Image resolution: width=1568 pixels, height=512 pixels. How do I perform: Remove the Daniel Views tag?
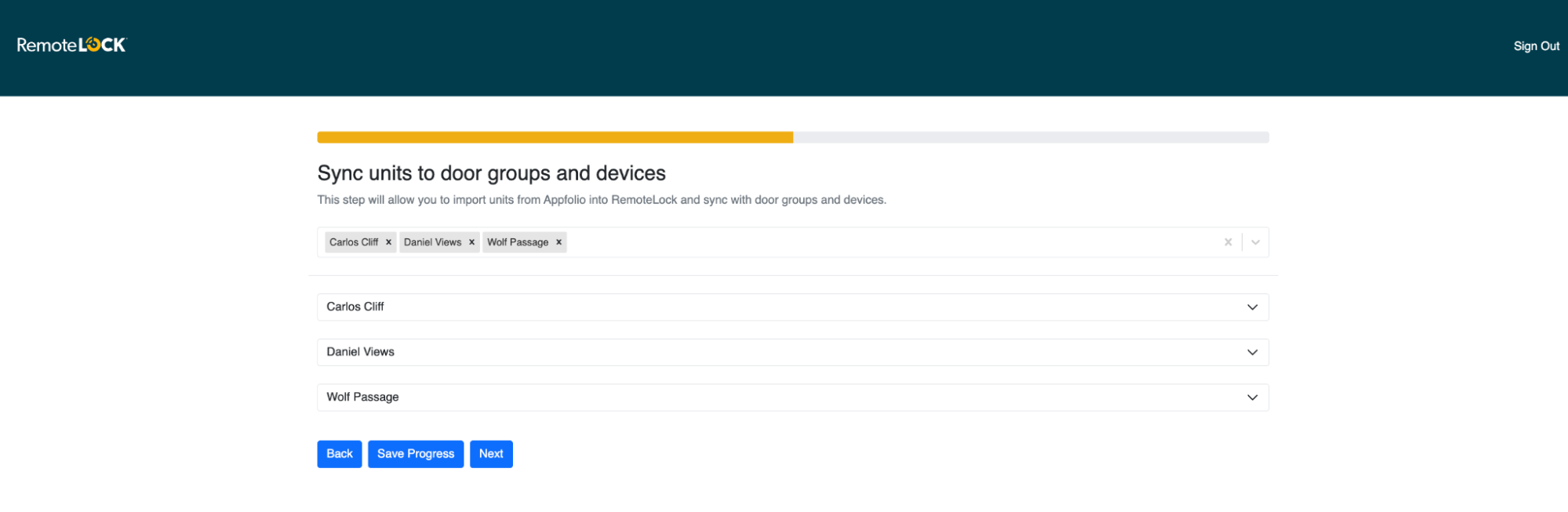pos(471,242)
